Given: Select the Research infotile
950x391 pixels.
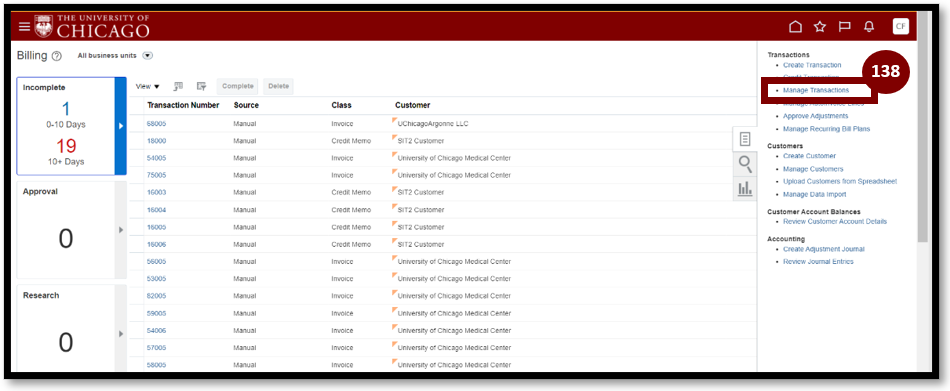Looking at the screenshot, I should pyautogui.click(x=65, y=327).
